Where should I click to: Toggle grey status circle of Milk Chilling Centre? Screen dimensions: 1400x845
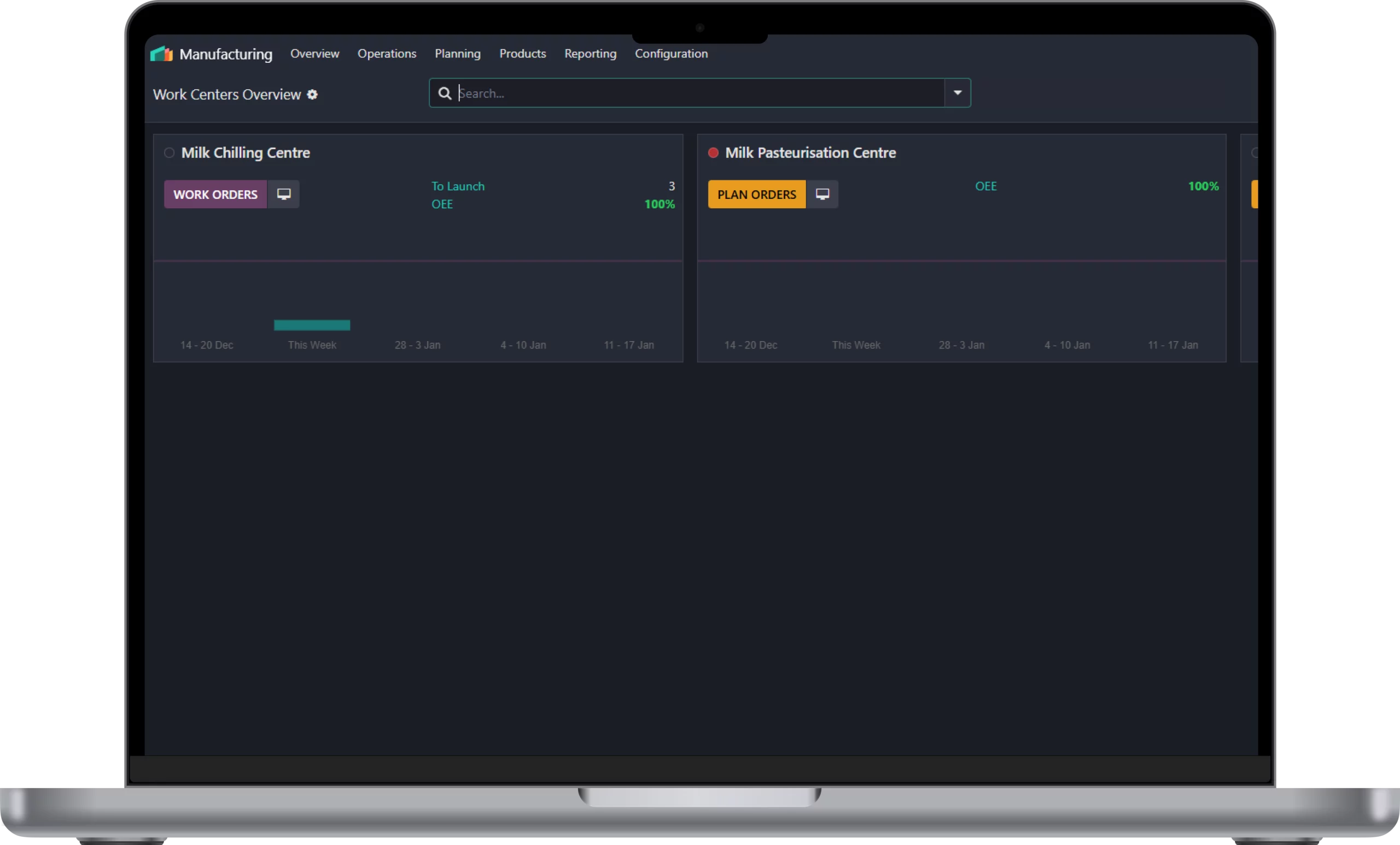(169, 152)
